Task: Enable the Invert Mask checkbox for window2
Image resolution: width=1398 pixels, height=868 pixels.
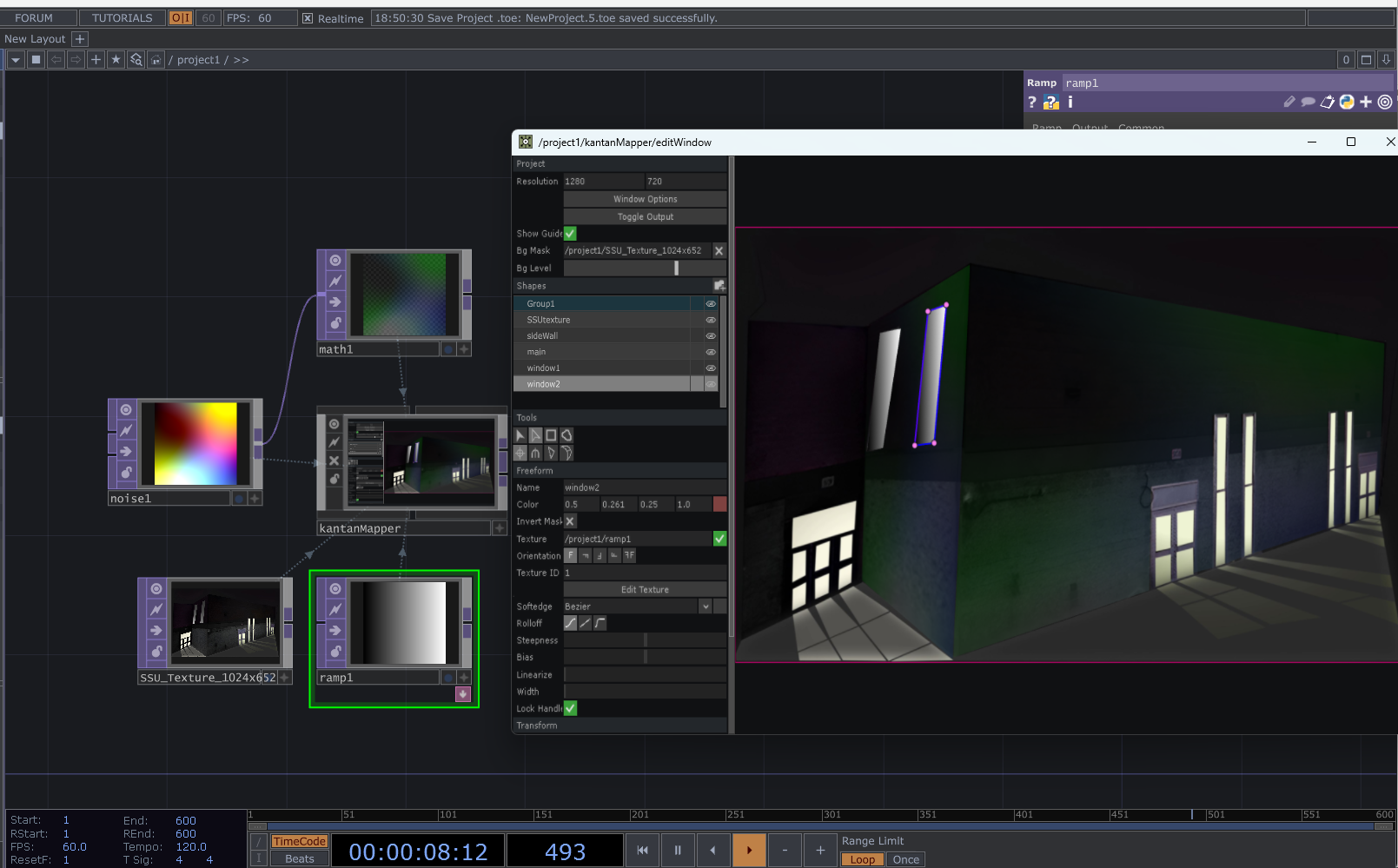Action: click(570, 521)
